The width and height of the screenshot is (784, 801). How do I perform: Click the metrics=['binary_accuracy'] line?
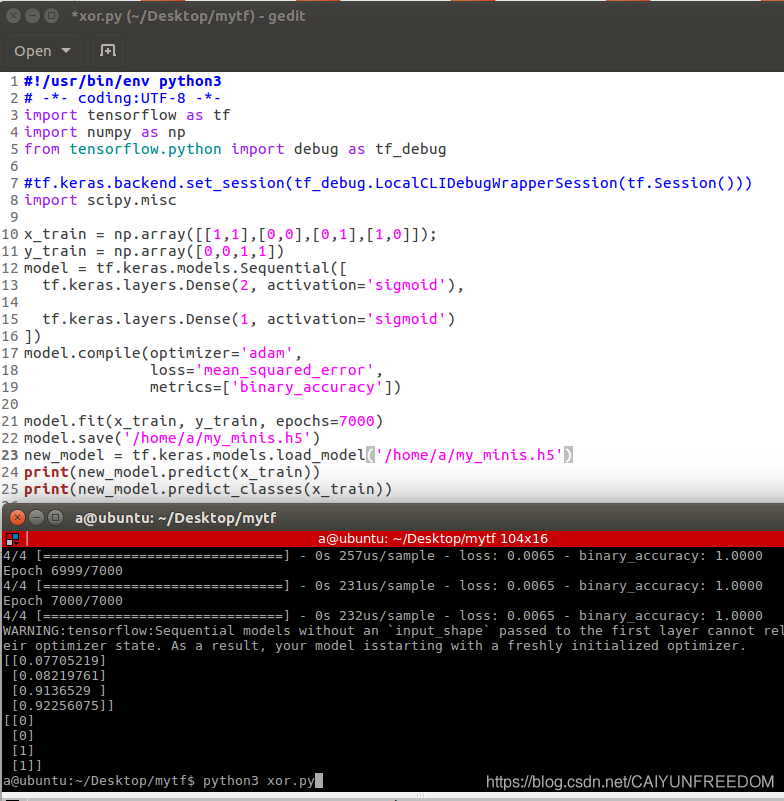[275, 387]
